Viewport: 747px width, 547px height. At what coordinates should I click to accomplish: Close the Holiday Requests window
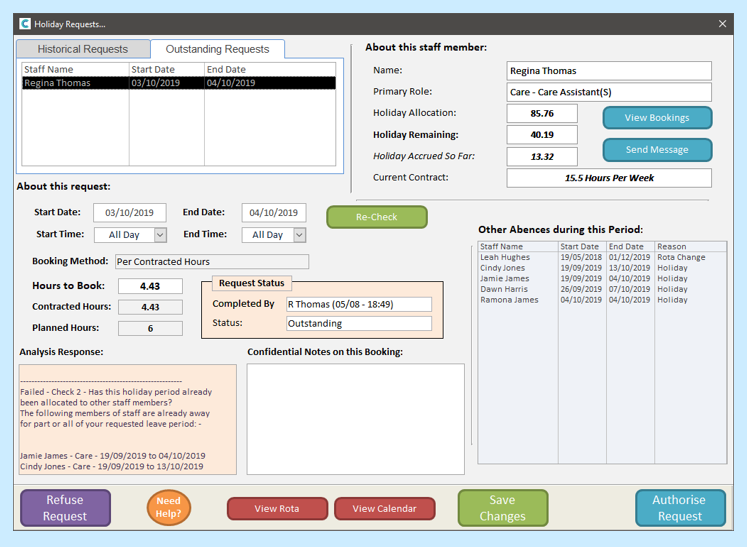click(x=722, y=23)
